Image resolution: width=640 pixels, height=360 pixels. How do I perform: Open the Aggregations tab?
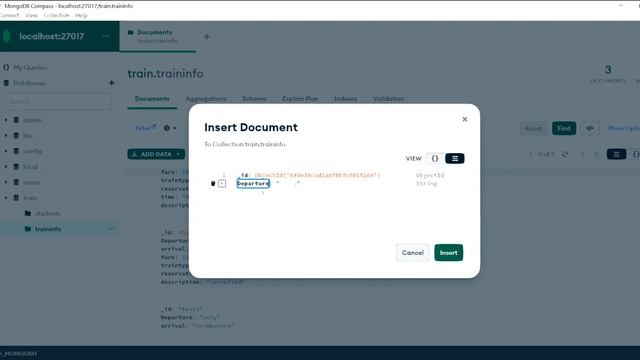(x=206, y=99)
